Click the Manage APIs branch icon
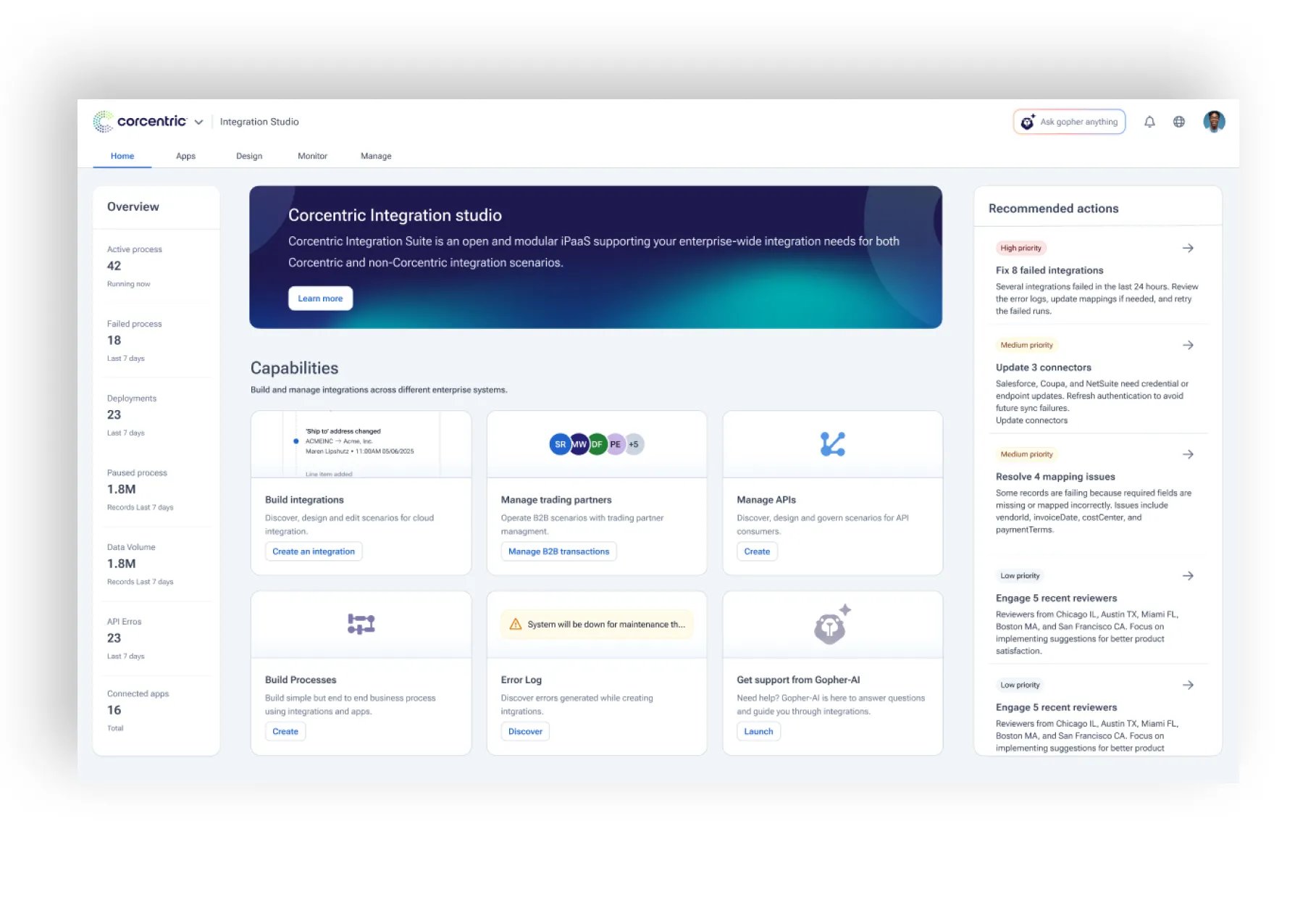The width and height of the screenshot is (1316, 905). 832,444
